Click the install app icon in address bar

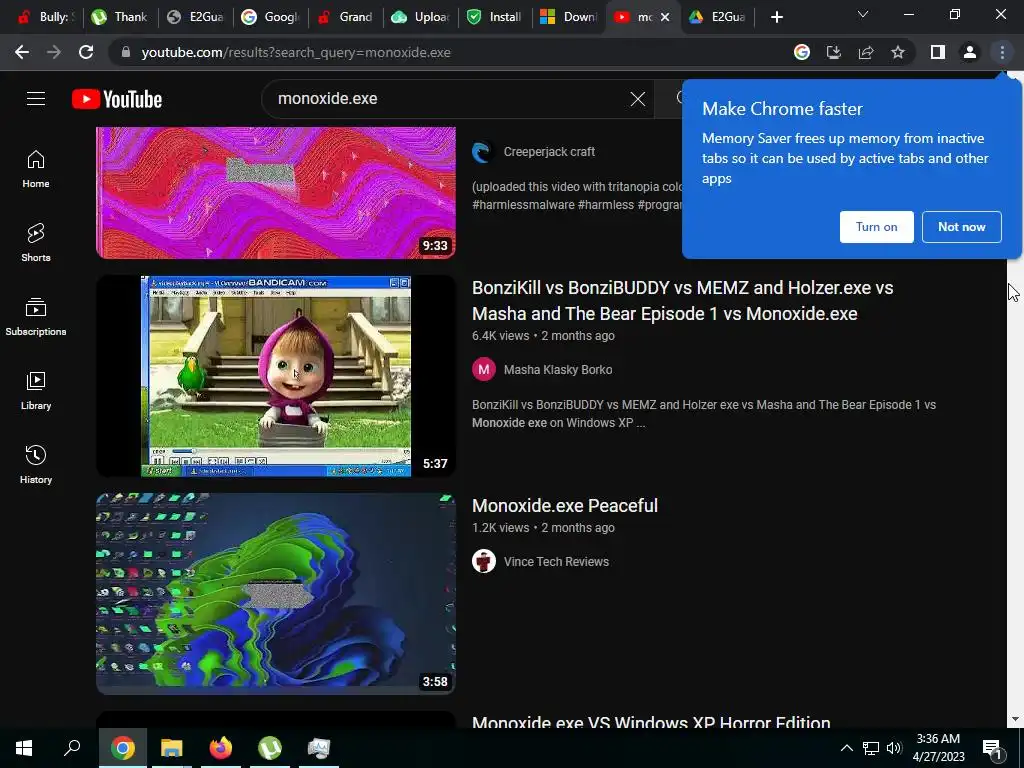tap(834, 52)
